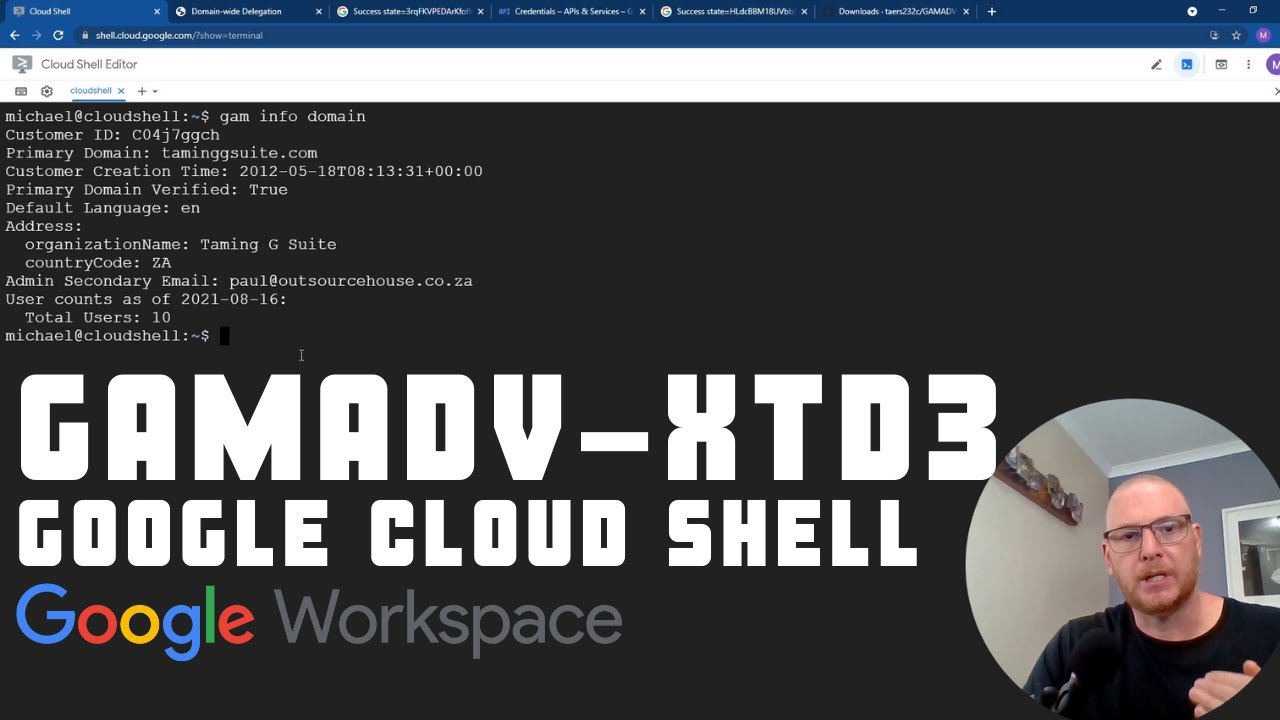The height and width of the screenshot is (720, 1280).
Task: Open the Google account avatar
Action: (x=1273, y=64)
